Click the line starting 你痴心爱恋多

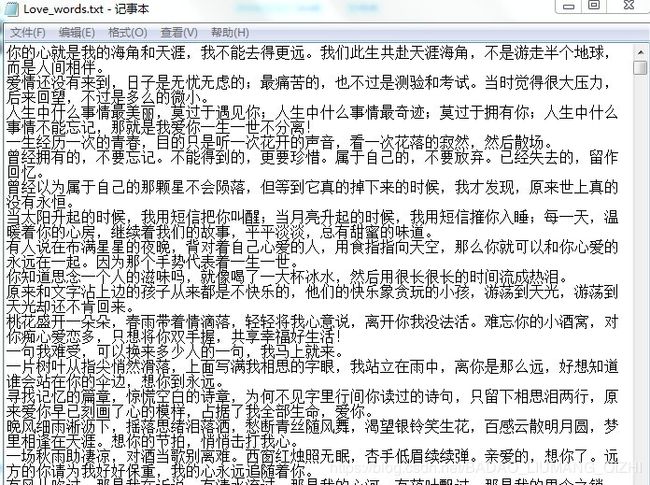174,337
